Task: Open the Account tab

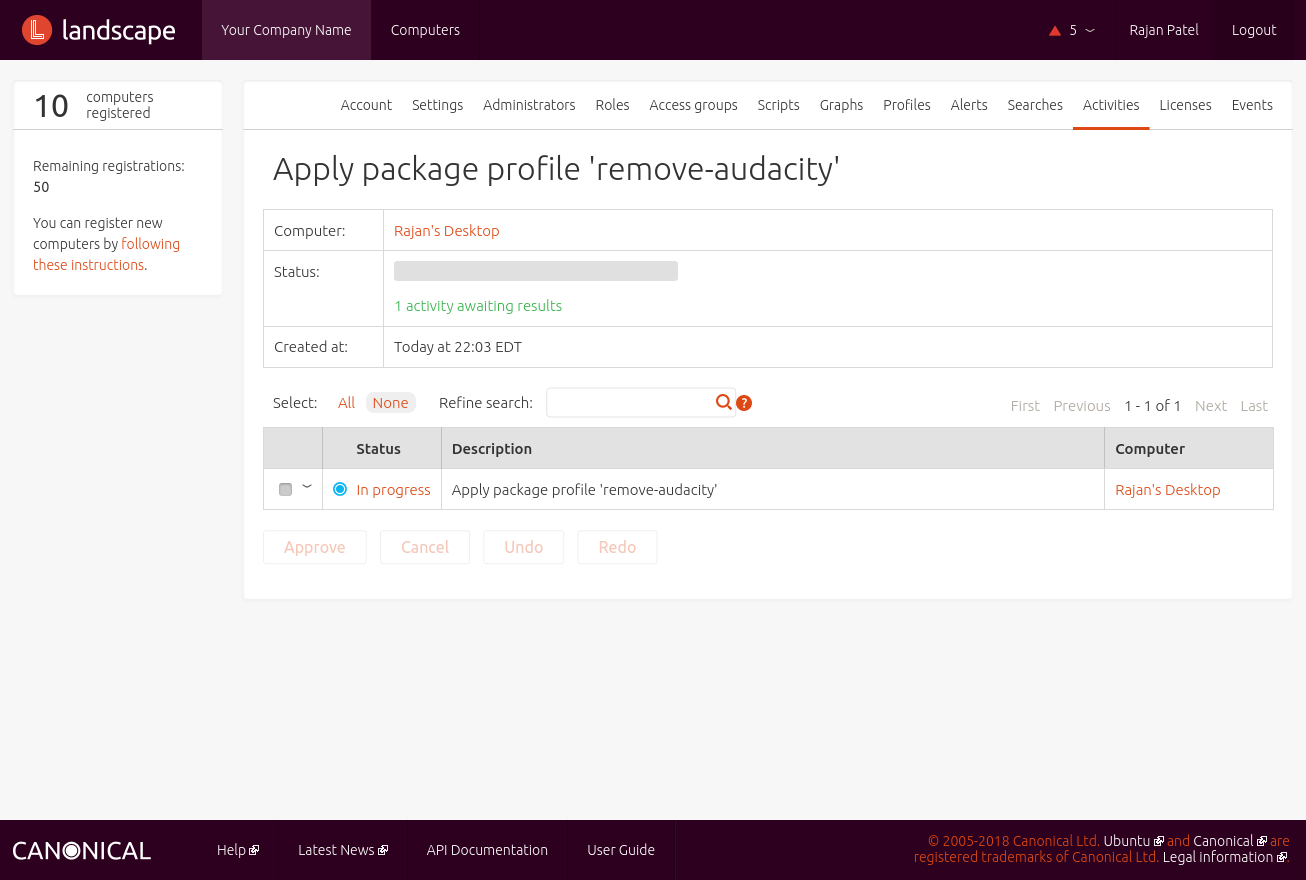Action: tap(366, 105)
